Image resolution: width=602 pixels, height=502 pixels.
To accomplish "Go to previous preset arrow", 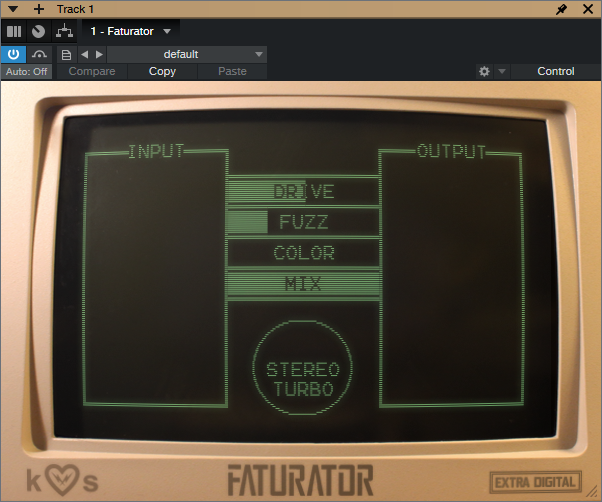I will (x=85, y=54).
